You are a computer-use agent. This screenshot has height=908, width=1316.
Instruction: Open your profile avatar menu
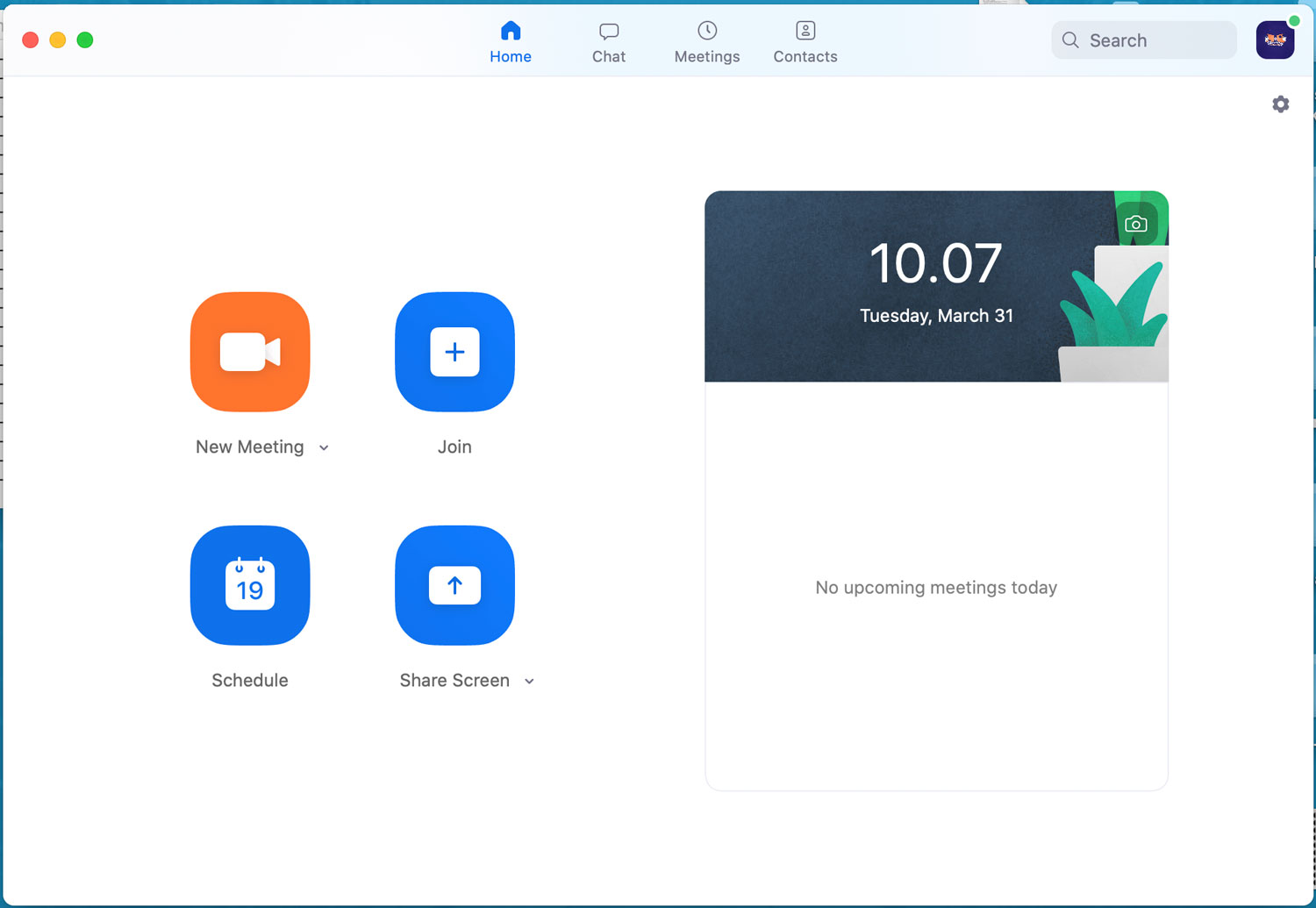tap(1275, 39)
